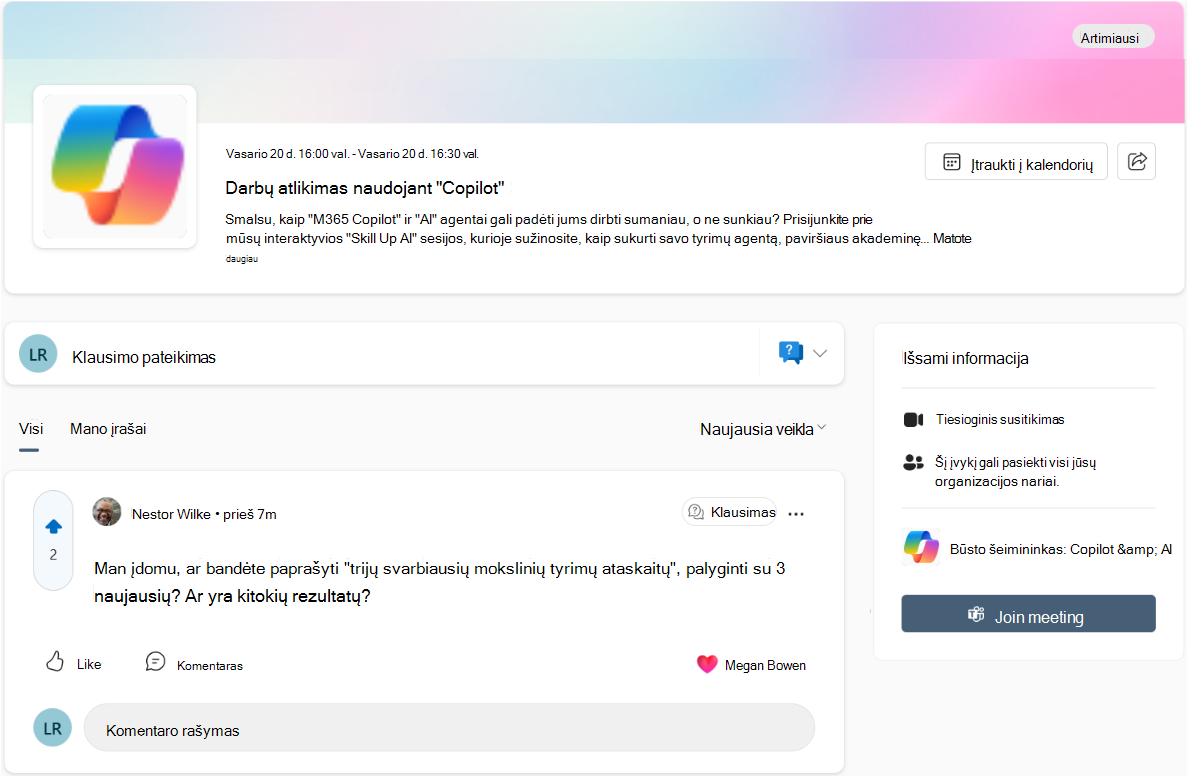Click the Artimiausi badge

pyautogui.click(x=1113, y=37)
